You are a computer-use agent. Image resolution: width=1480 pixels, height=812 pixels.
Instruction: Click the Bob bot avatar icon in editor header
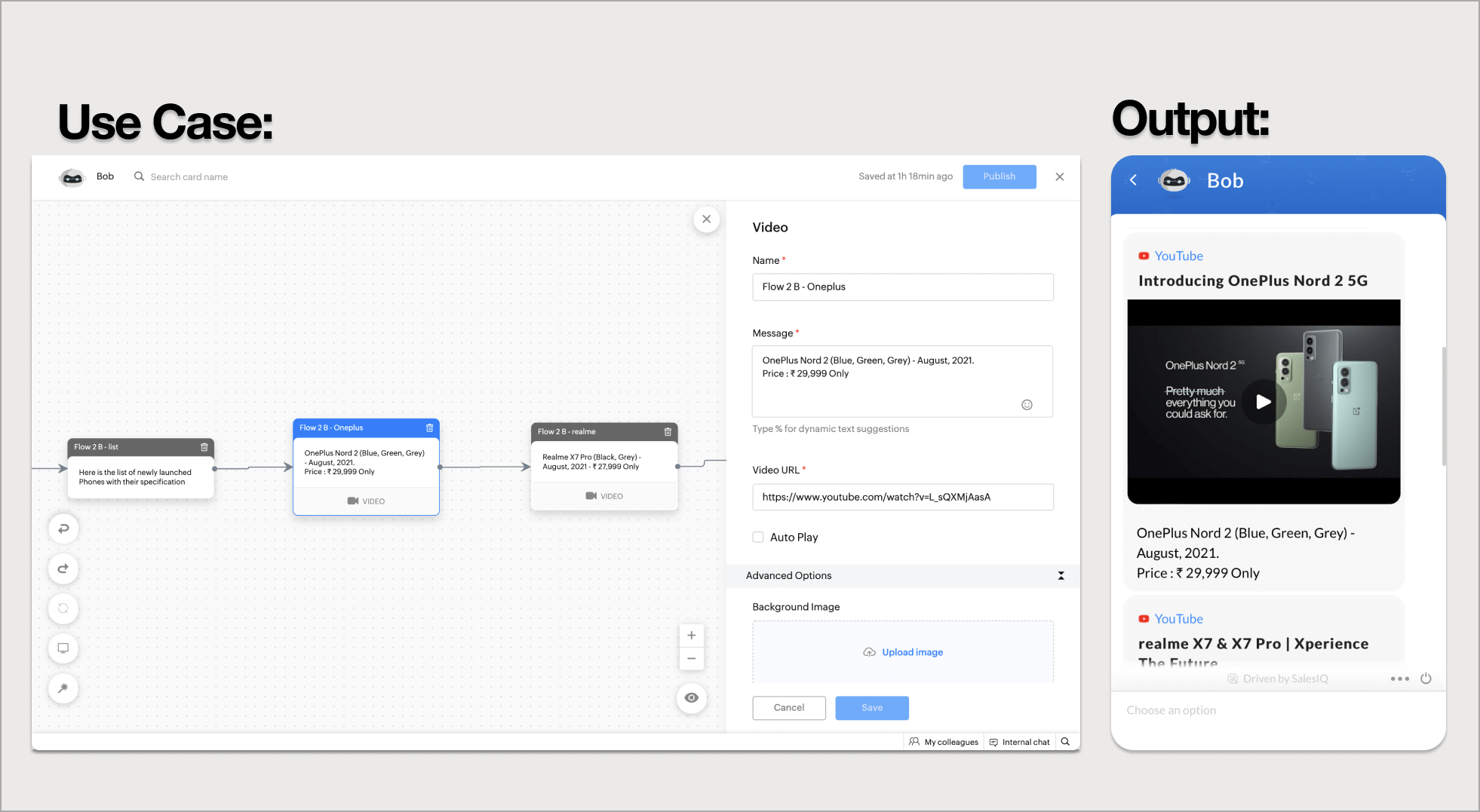(x=72, y=177)
